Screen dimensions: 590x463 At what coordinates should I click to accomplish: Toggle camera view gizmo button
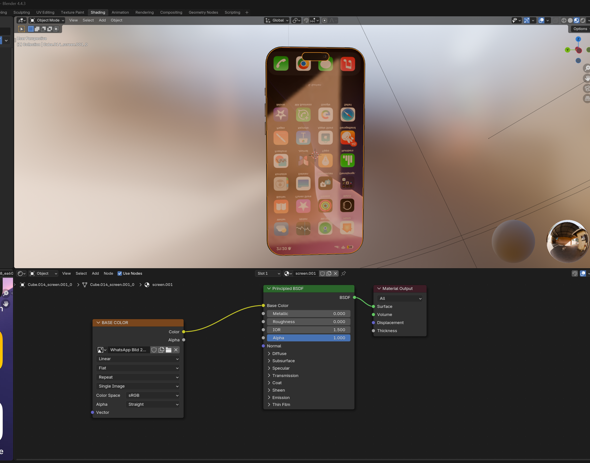(587, 88)
